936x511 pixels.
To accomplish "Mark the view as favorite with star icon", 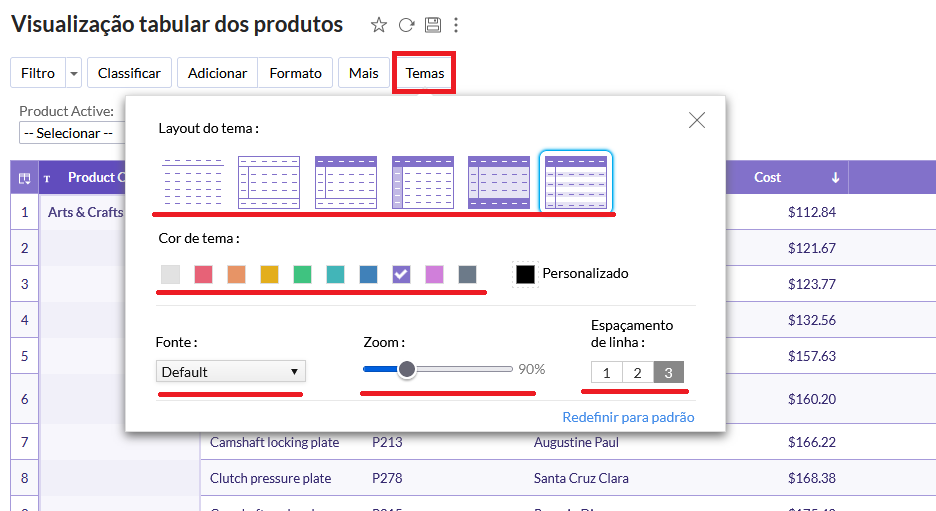I will [x=378, y=25].
